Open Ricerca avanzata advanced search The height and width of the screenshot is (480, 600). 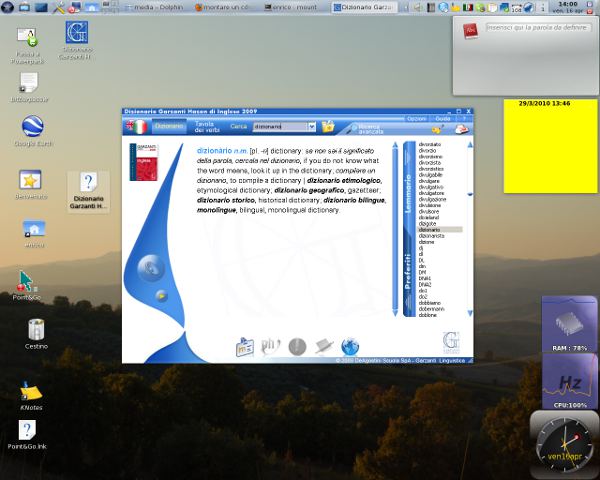pos(365,129)
